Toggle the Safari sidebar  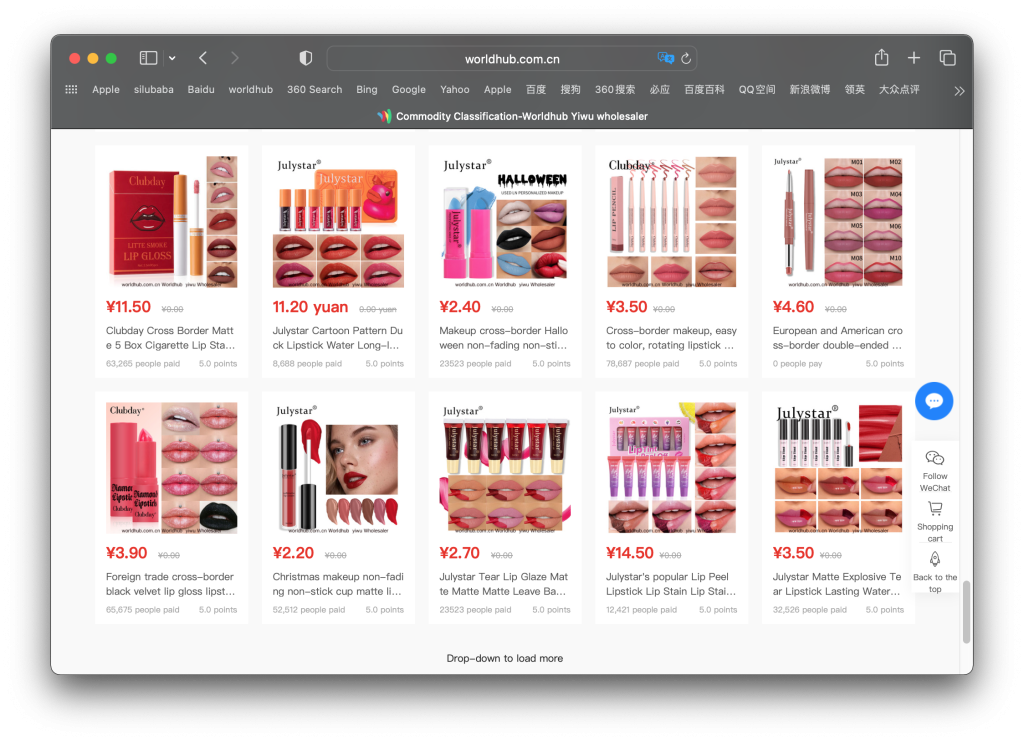[148, 58]
